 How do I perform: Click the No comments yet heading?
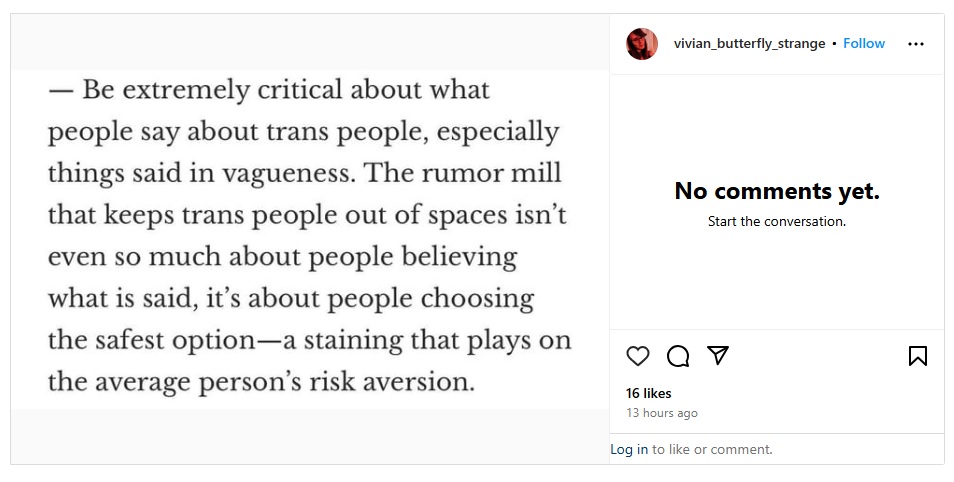pyautogui.click(x=777, y=191)
